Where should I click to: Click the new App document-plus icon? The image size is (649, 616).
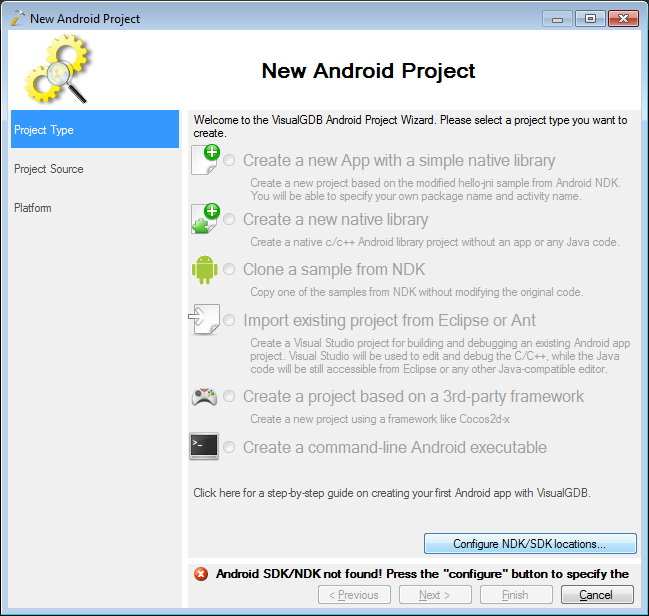(206, 160)
